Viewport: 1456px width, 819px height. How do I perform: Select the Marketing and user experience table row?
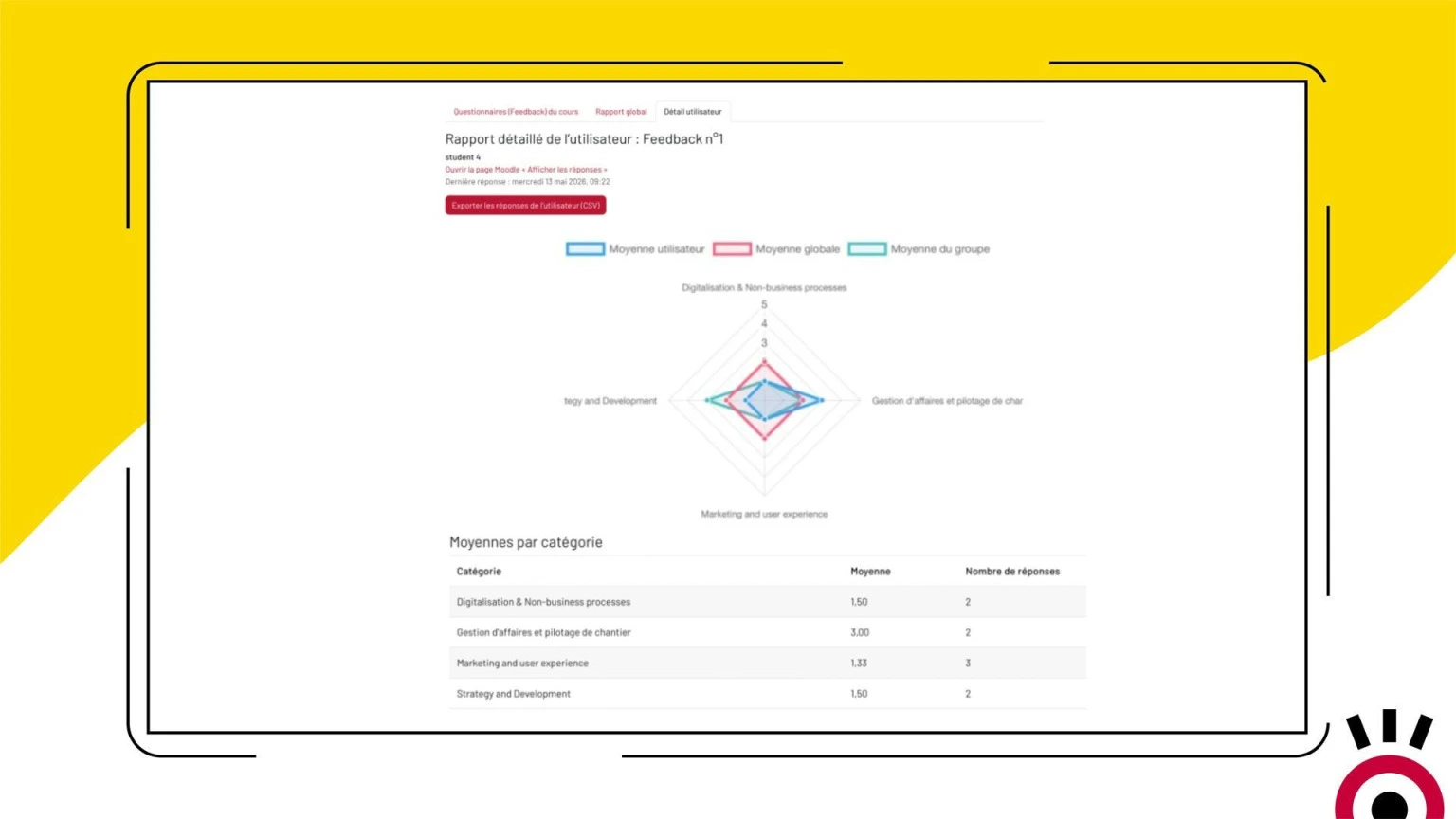coord(768,664)
